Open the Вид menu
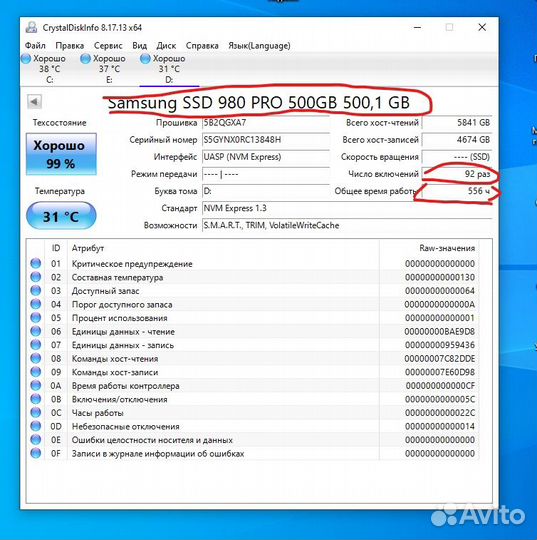The image size is (537, 540). (x=140, y=45)
